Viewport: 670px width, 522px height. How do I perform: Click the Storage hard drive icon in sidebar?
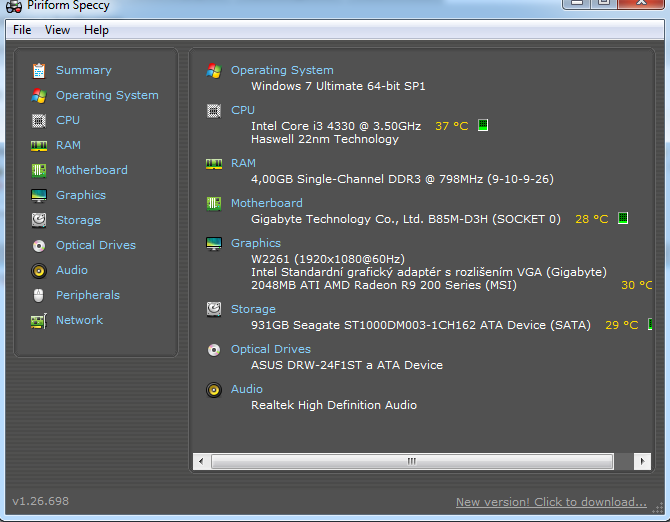tap(39, 220)
